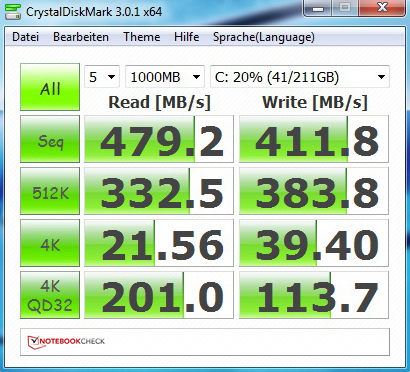The width and height of the screenshot is (410, 372).
Task: Click the Seq read result 479.2
Action: (159, 139)
